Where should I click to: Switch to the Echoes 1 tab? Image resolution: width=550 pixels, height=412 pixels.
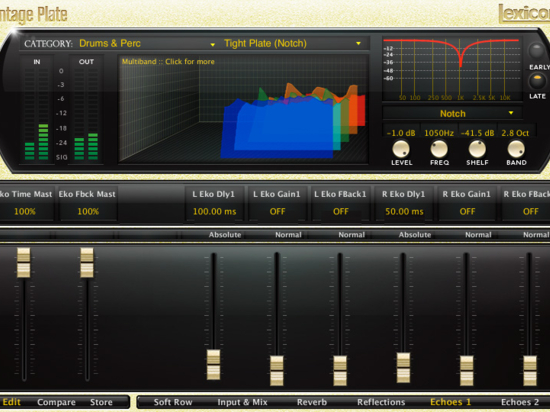pyautogui.click(x=450, y=402)
